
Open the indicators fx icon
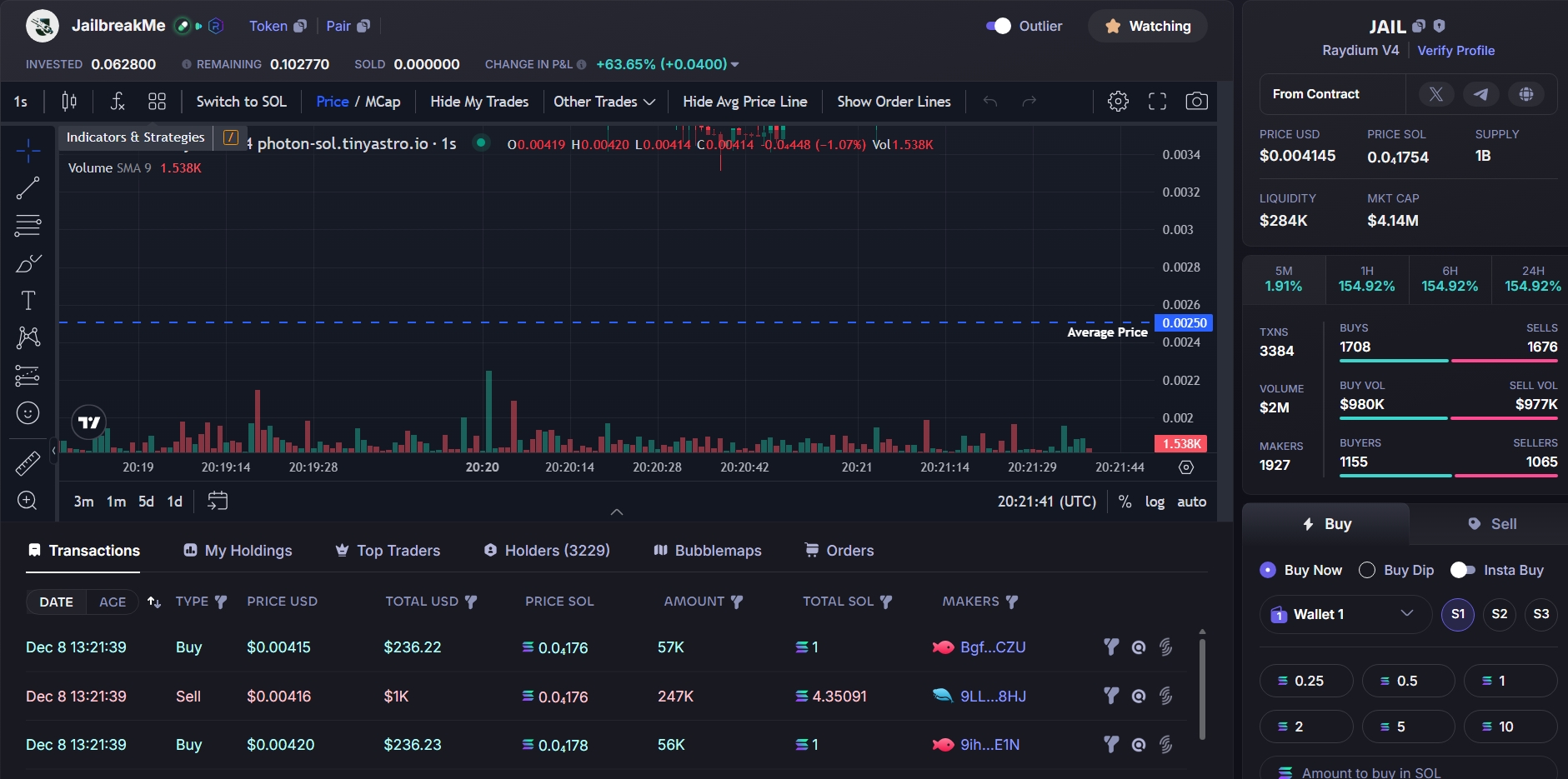(x=118, y=102)
